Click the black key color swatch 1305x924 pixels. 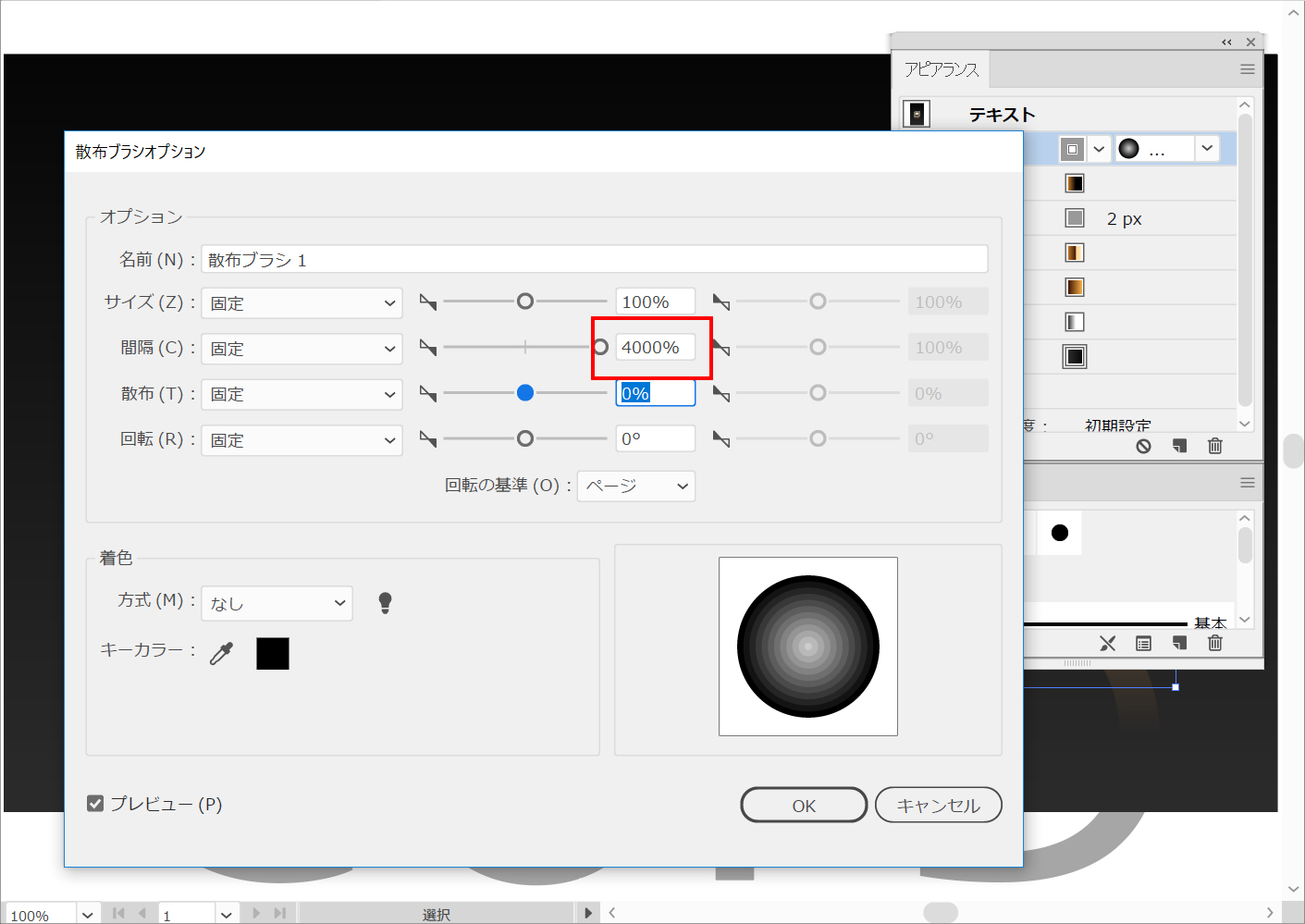(273, 654)
